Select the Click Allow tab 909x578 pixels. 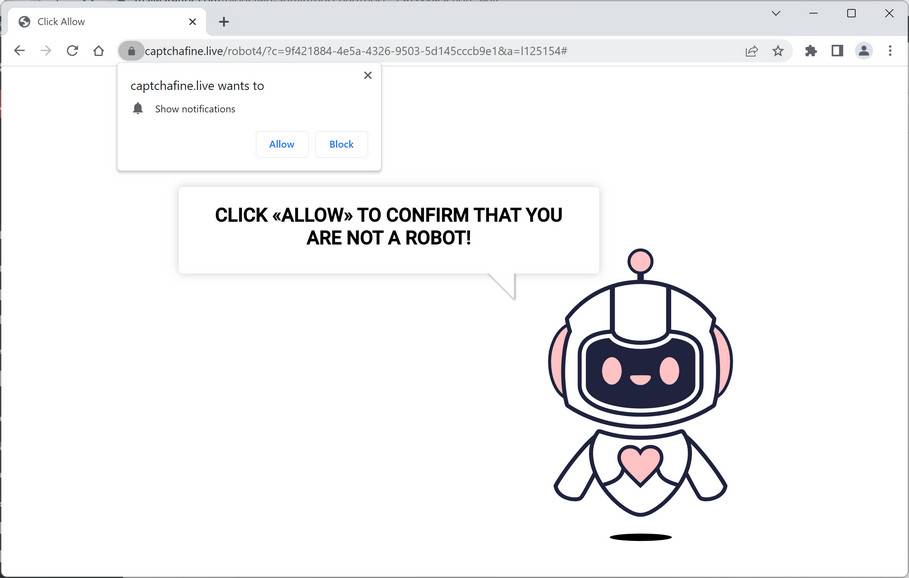100,20
